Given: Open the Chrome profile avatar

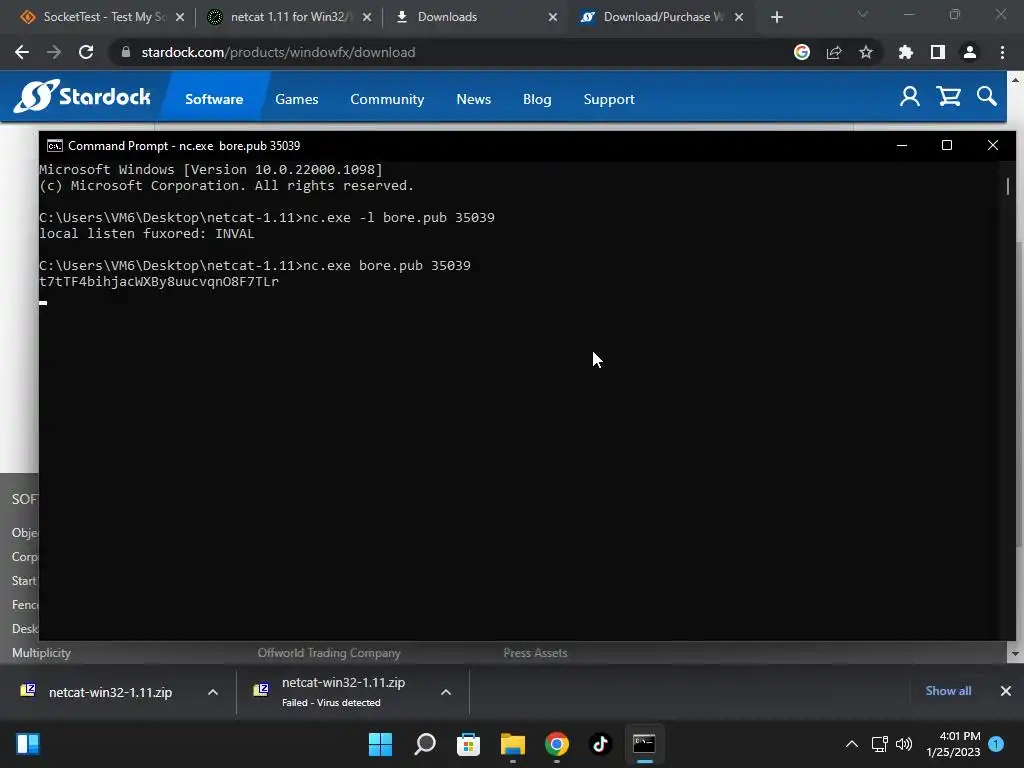Looking at the screenshot, I should coord(970,52).
